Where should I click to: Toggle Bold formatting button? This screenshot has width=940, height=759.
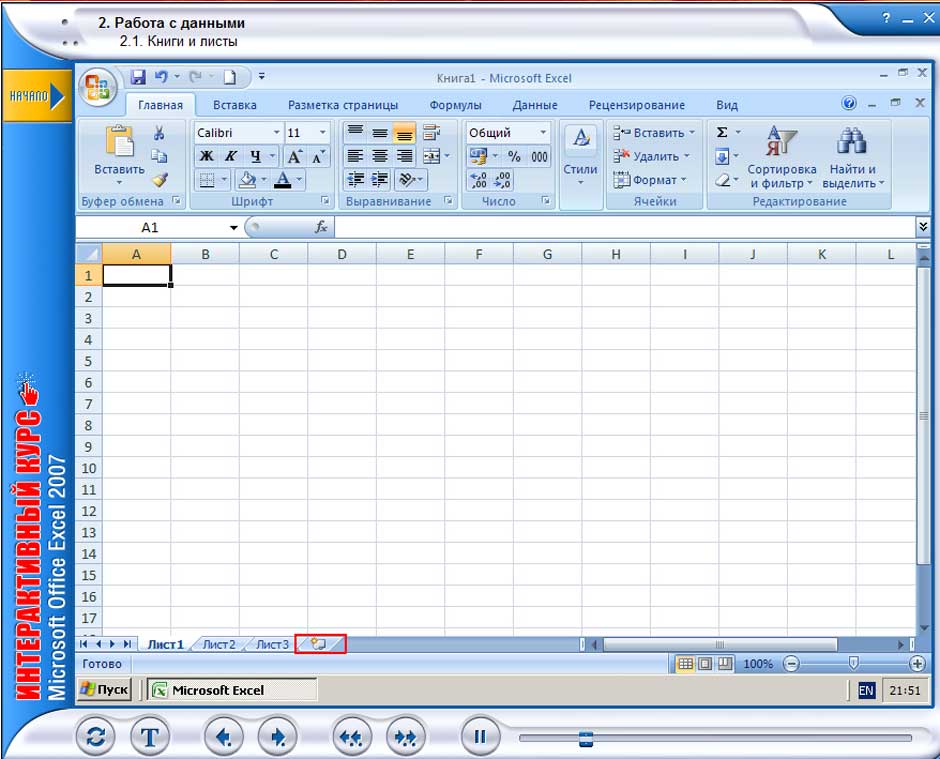coord(206,156)
